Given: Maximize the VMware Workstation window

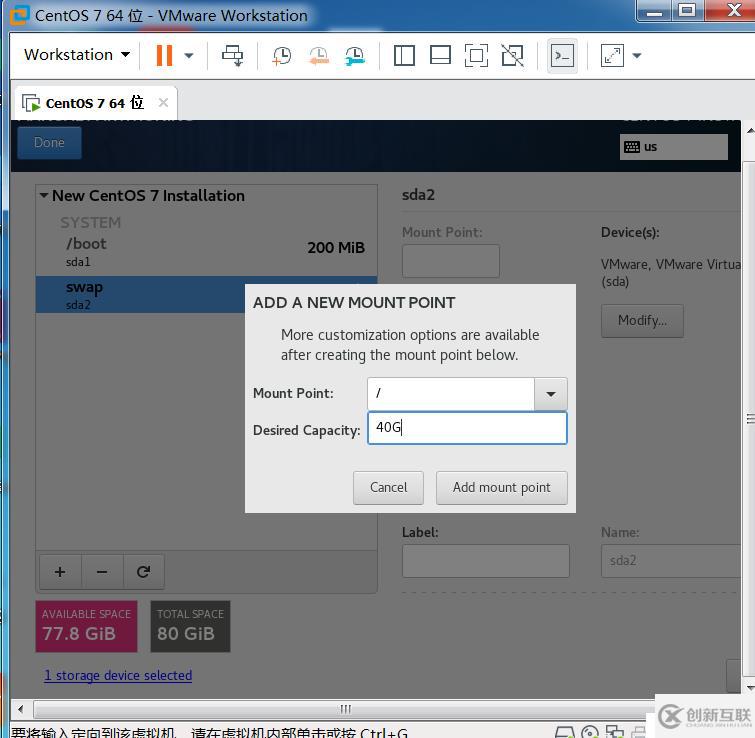Looking at the screenshot, I should tap(687, 10).
